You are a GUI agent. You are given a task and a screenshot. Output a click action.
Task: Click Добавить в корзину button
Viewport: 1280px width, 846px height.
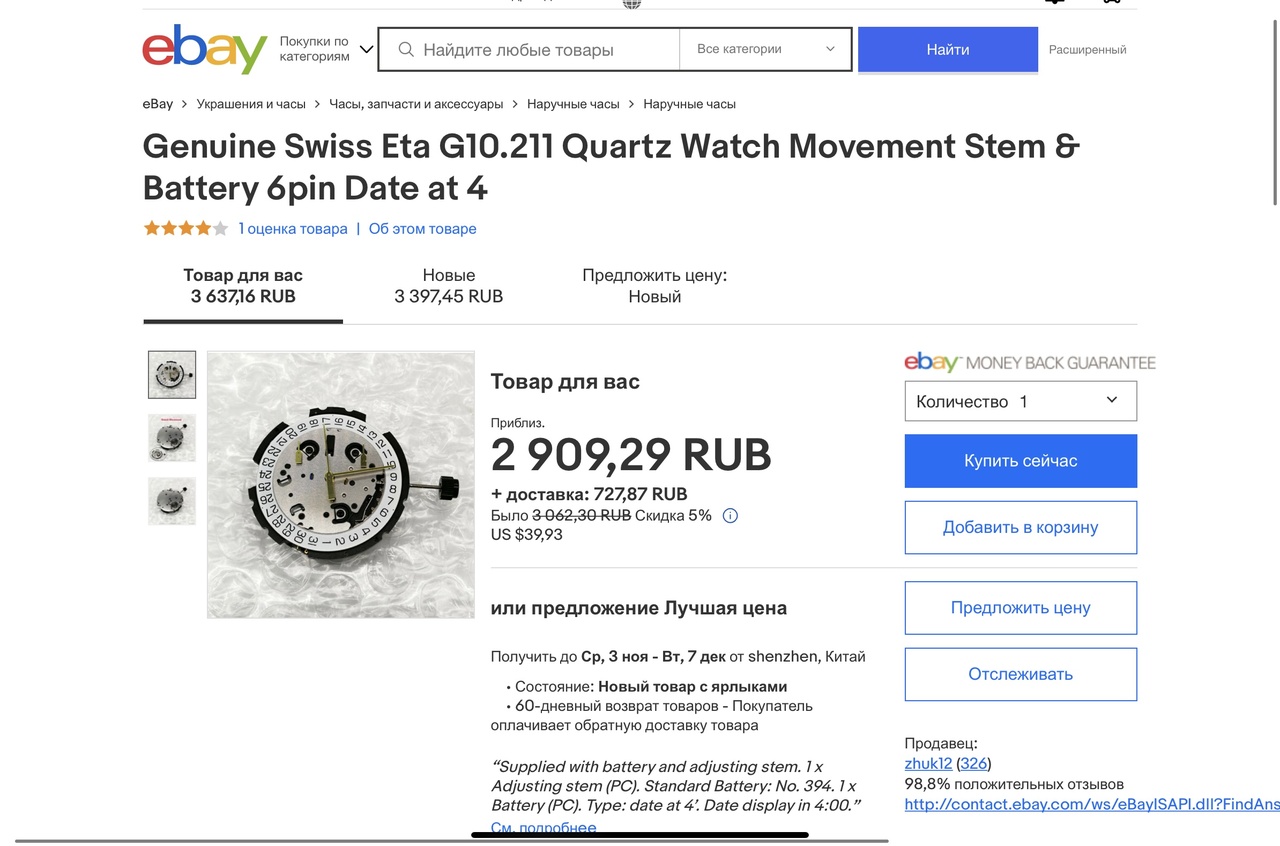[x=1021, y=527]
